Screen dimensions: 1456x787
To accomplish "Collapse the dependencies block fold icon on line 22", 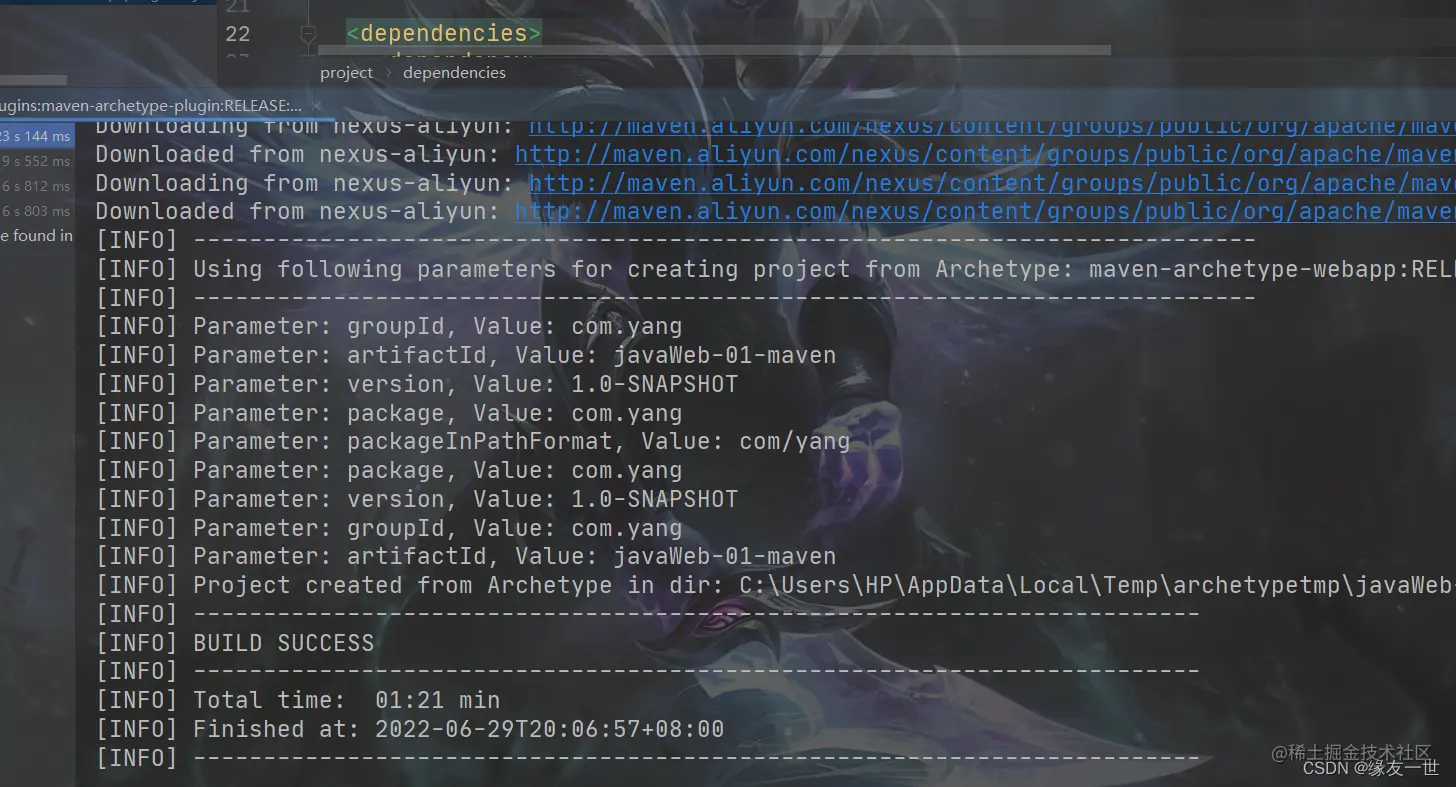I will [308, 35].
